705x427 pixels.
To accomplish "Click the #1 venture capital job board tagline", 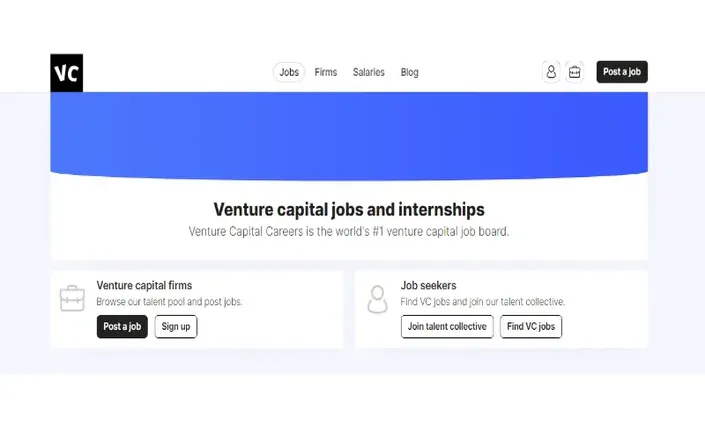I will coord(349,231).
